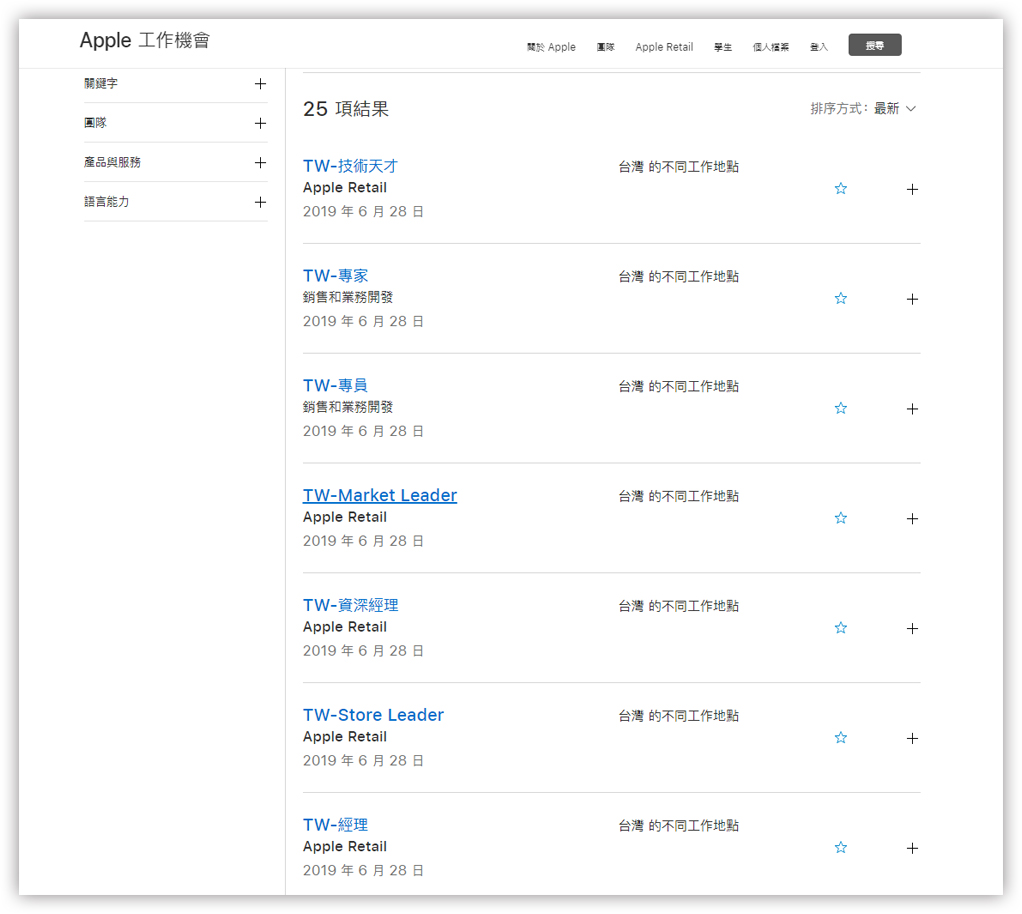Click 銷售和業務開發 under TW-專員

tap(348, 407)
